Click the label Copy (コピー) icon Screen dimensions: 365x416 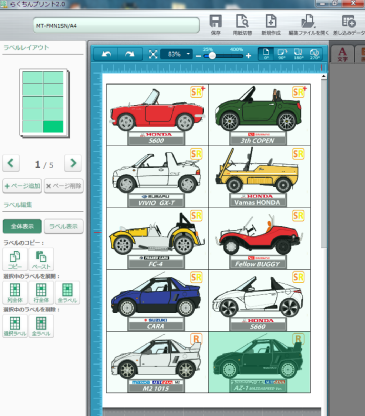(x=15, y=259)
